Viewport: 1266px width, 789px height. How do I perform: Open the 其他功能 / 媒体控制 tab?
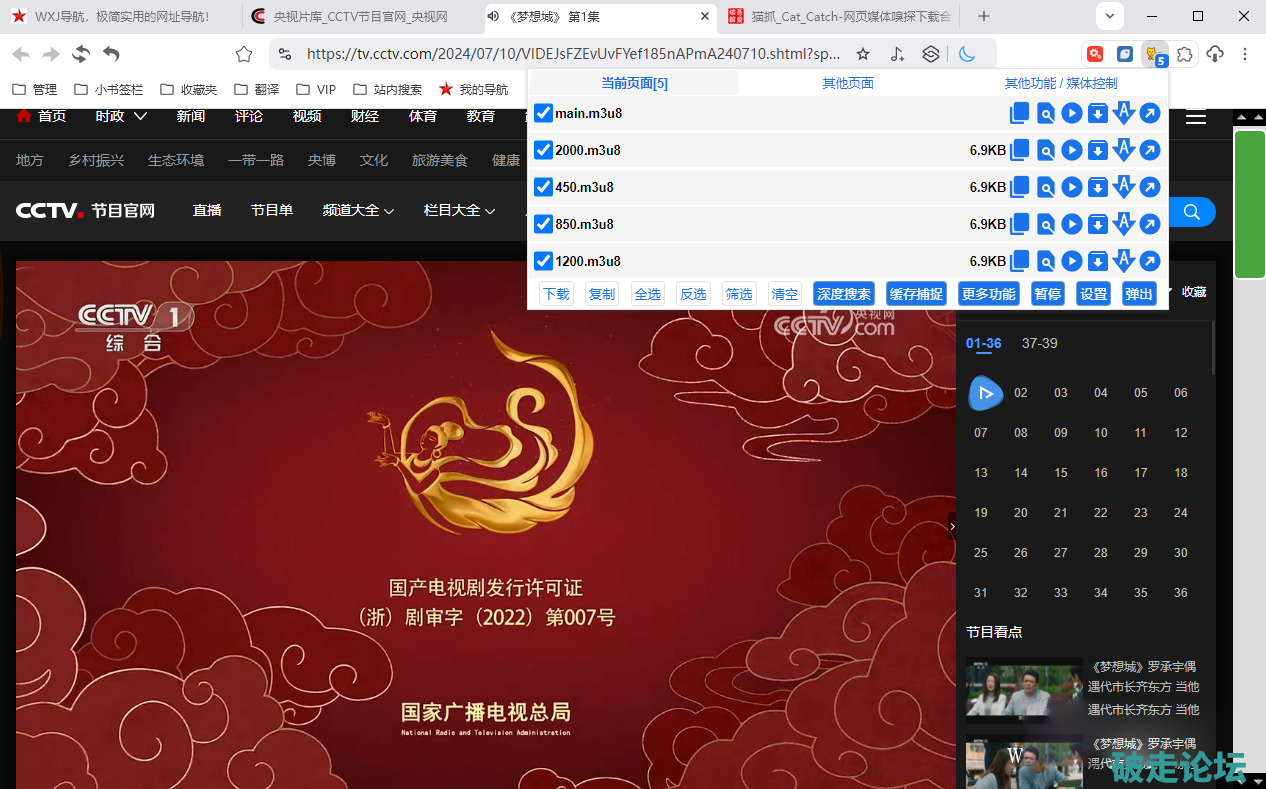click(1060, 84)
